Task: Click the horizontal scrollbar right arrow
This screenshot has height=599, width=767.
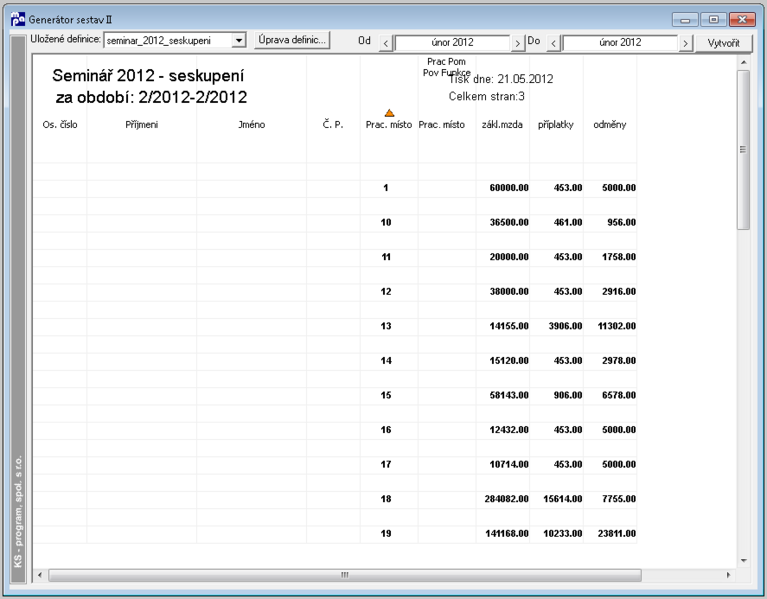Action: tap(728, 575)
